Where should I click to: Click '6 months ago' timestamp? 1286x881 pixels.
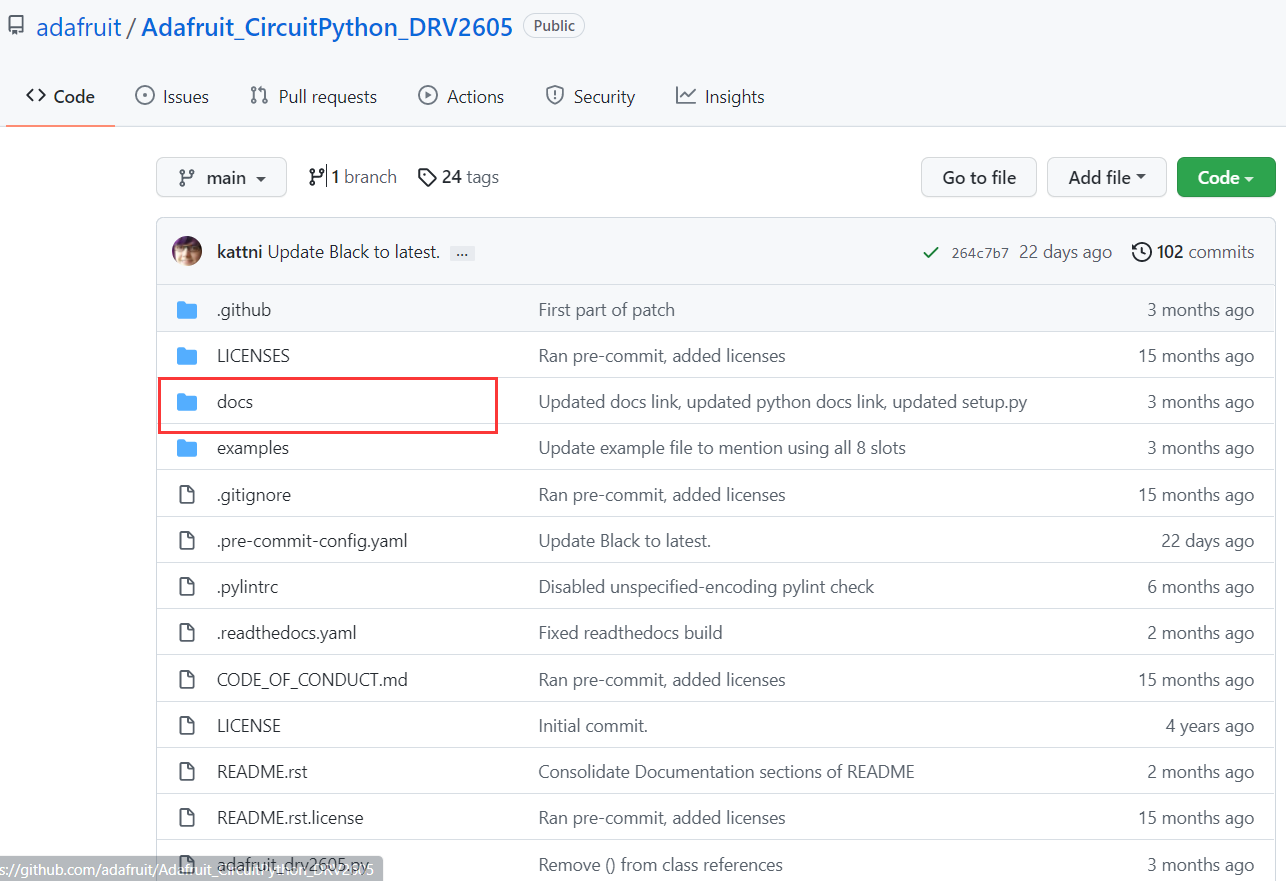1200,587
